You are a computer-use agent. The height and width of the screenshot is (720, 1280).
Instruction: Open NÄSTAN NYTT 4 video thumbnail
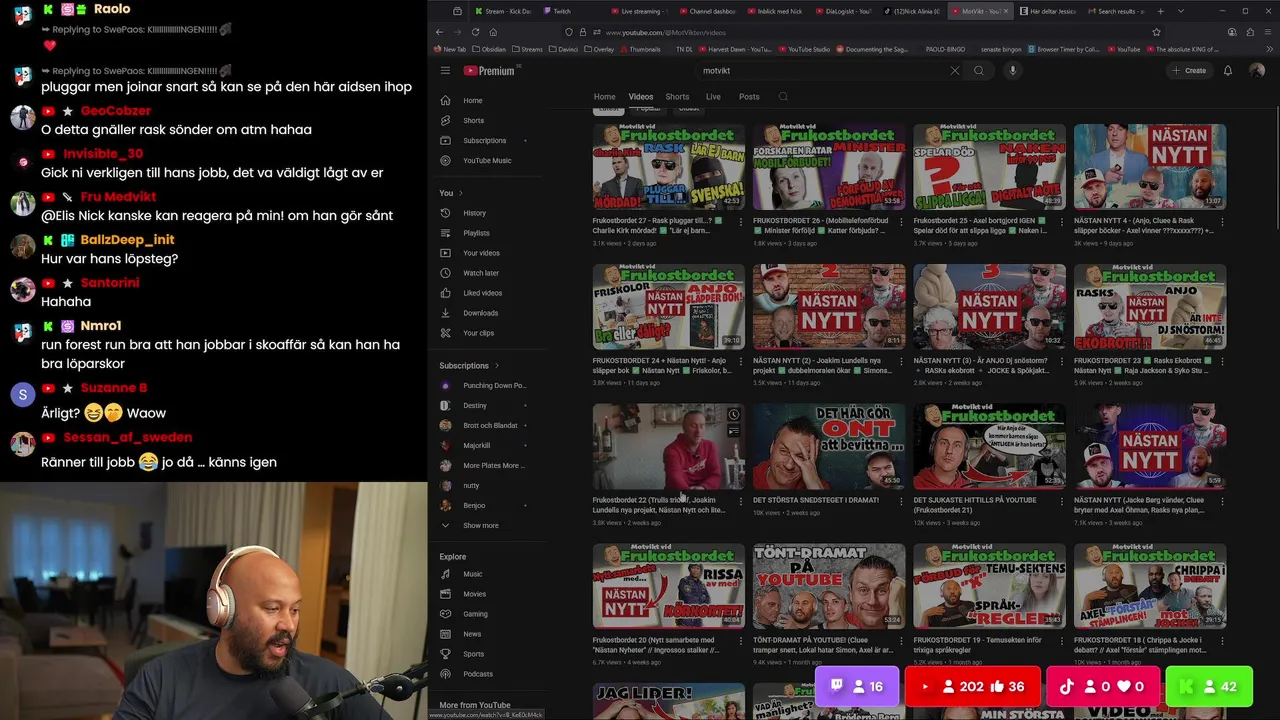click(x=1150, y=166)
